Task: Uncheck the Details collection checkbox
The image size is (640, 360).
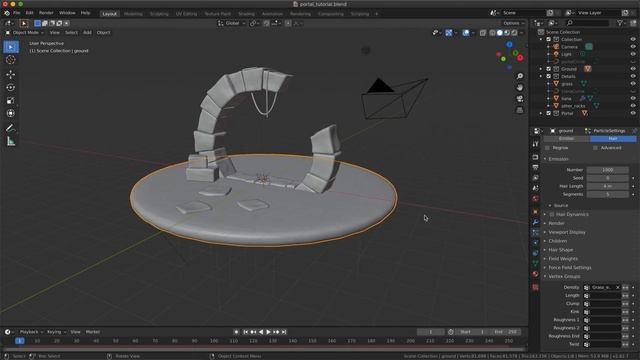Action: 549,76
